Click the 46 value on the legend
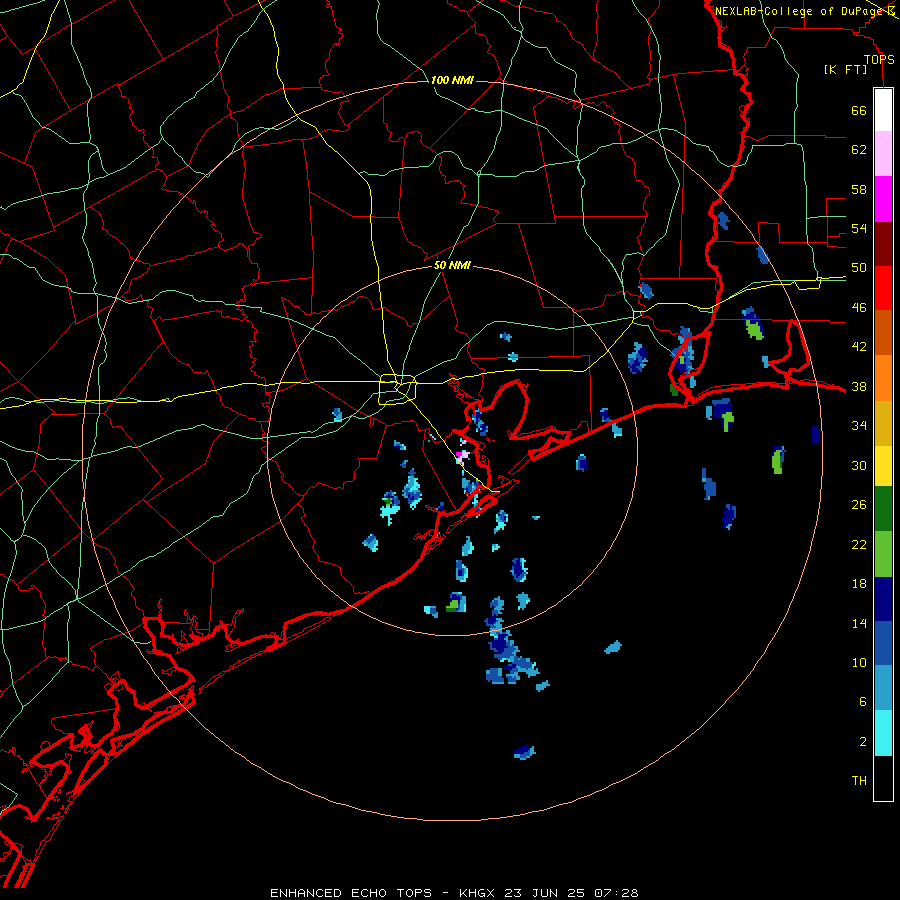Image resolution: width=900 pixels, height=900 pixels. tap(859, 308)
